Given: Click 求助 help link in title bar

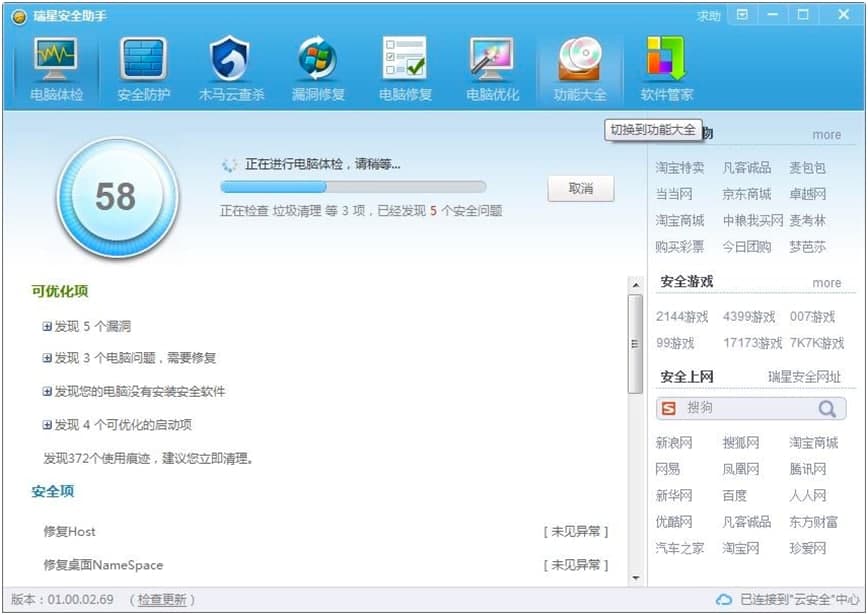Looking at the screenshot, I should (709, 16).
